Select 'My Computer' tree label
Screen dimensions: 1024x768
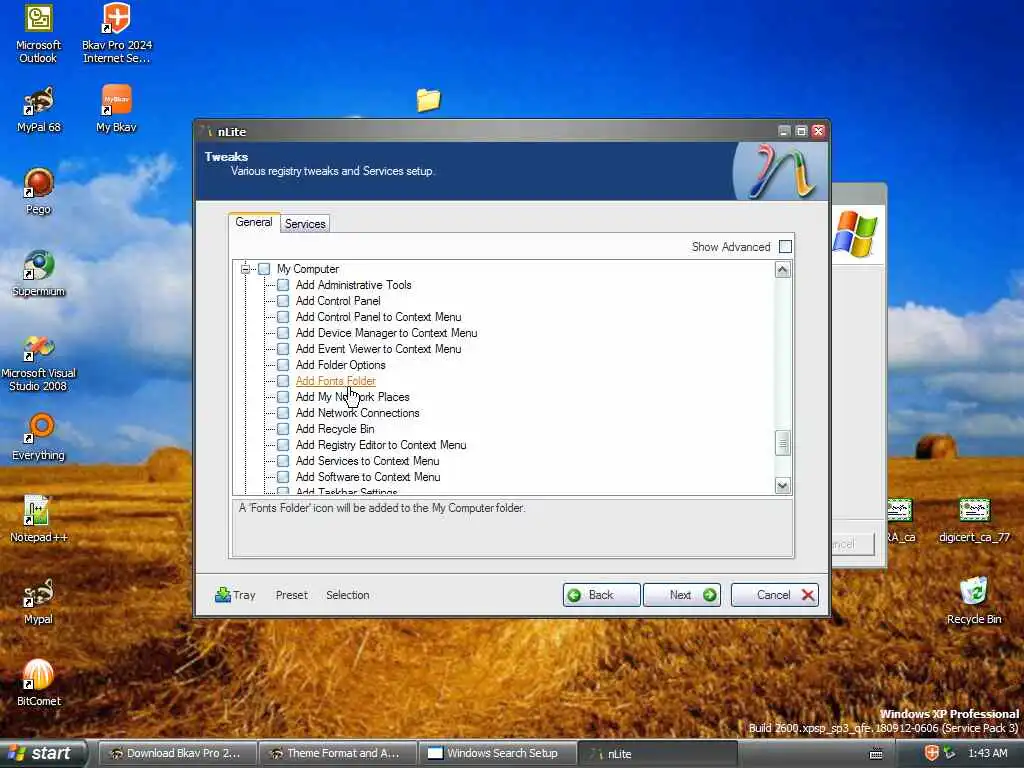click(x=308, y=269)
